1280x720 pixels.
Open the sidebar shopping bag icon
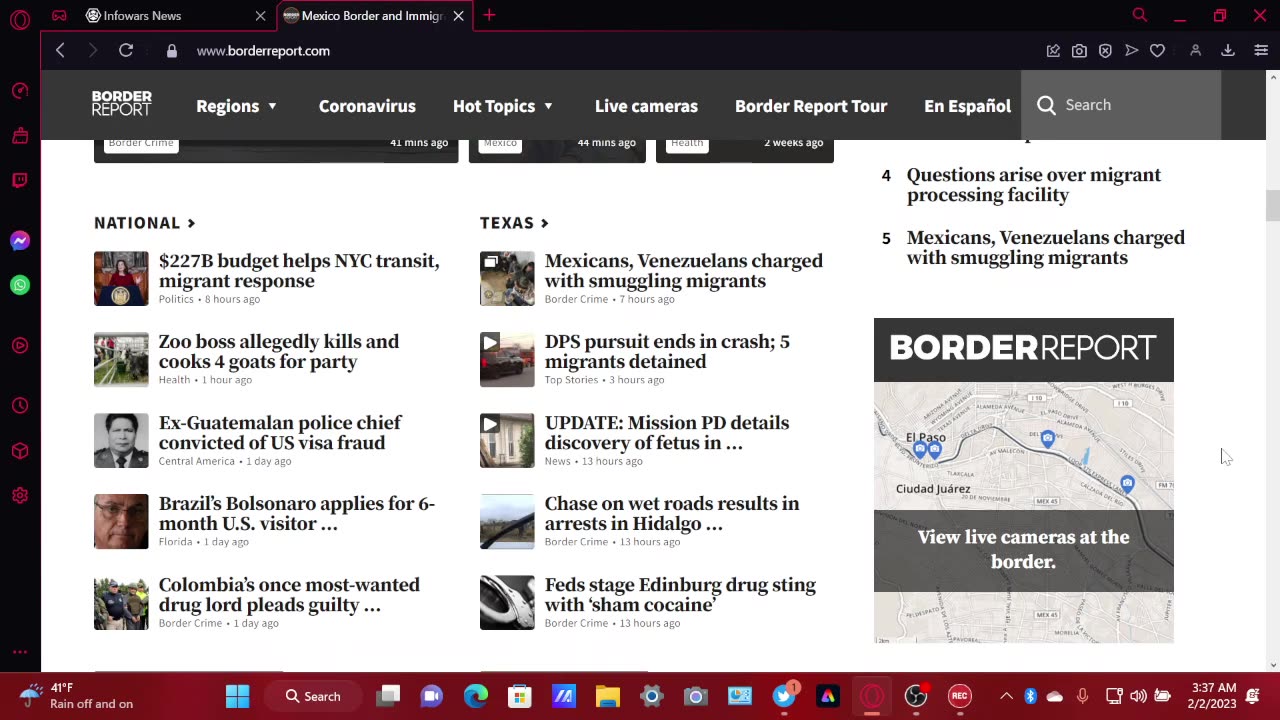[20, 135]
